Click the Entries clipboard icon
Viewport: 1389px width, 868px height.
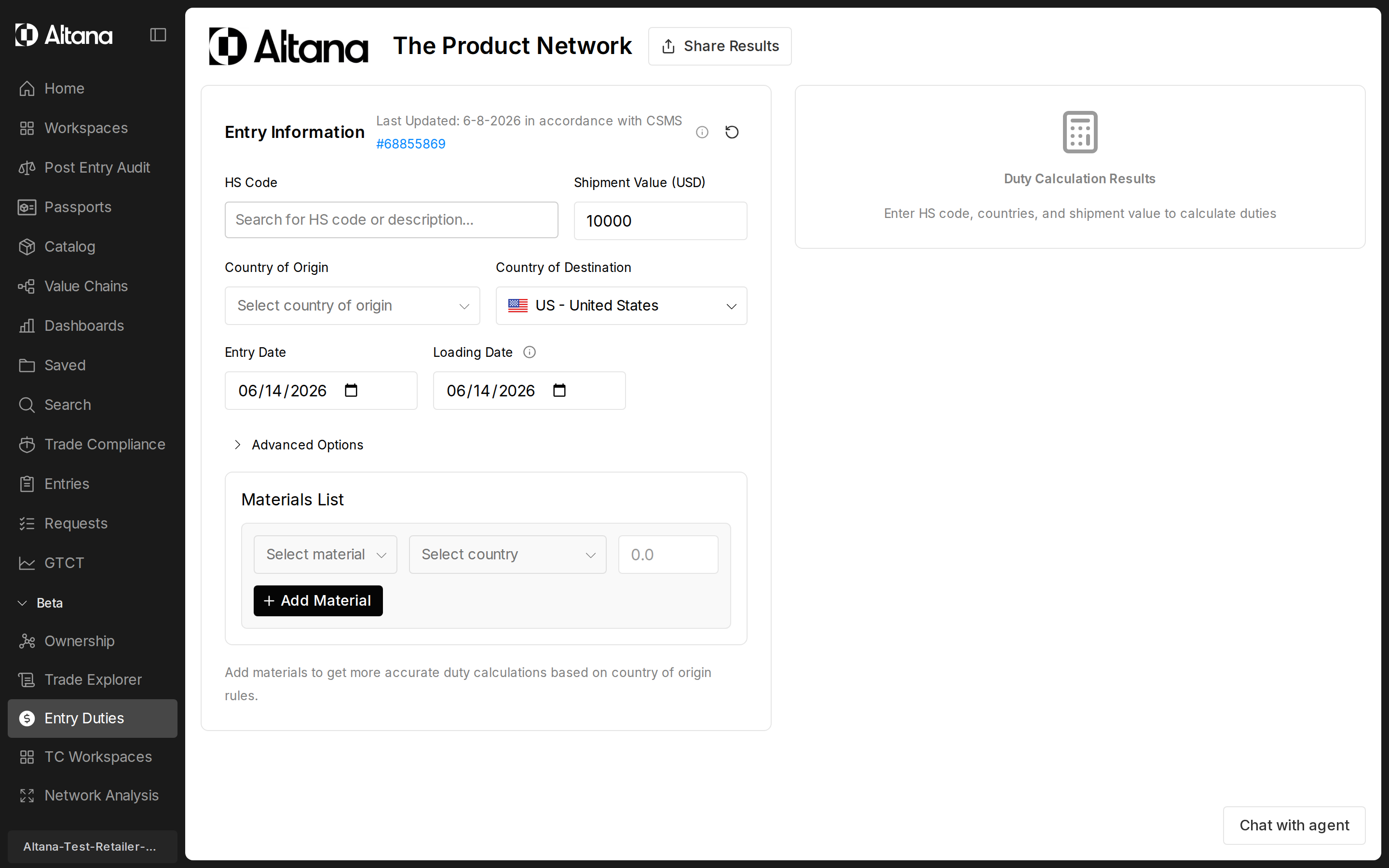click(x=27, y=485)
